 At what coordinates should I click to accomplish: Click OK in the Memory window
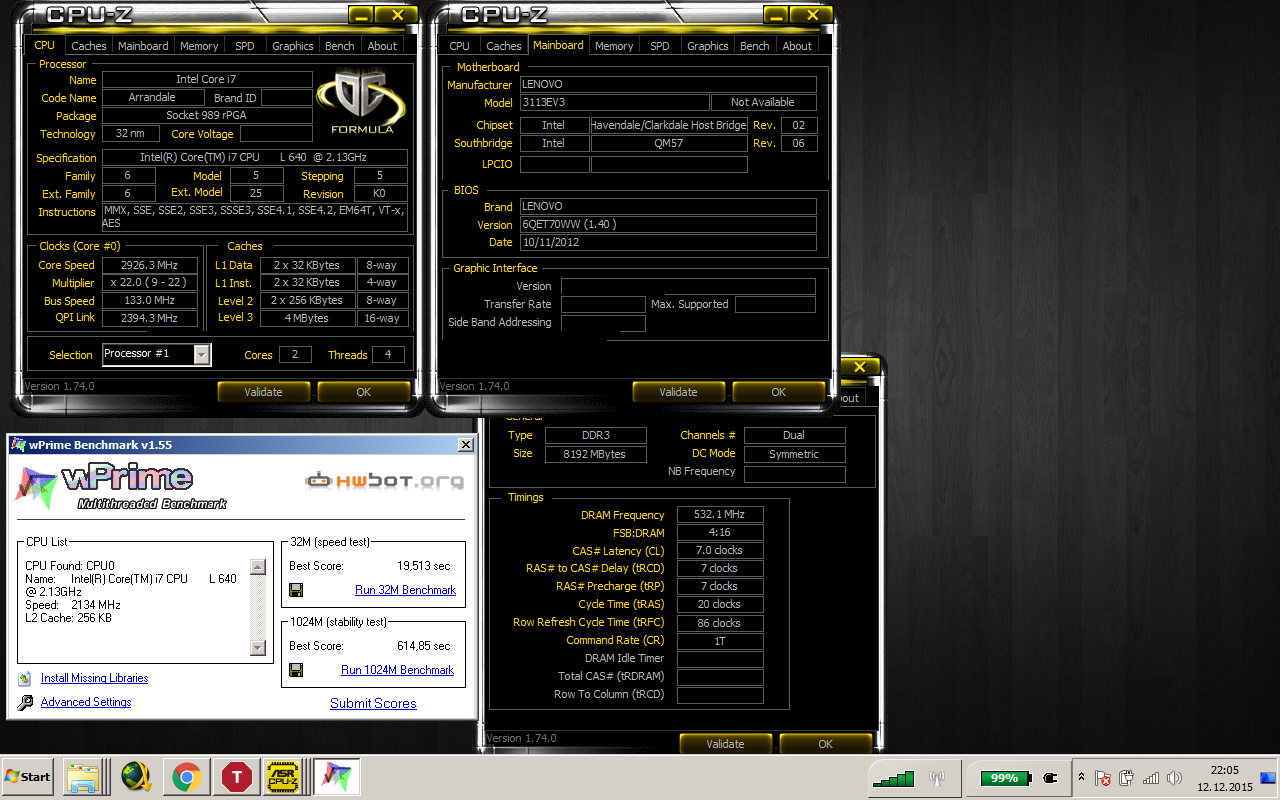click(x=825, y=744)
